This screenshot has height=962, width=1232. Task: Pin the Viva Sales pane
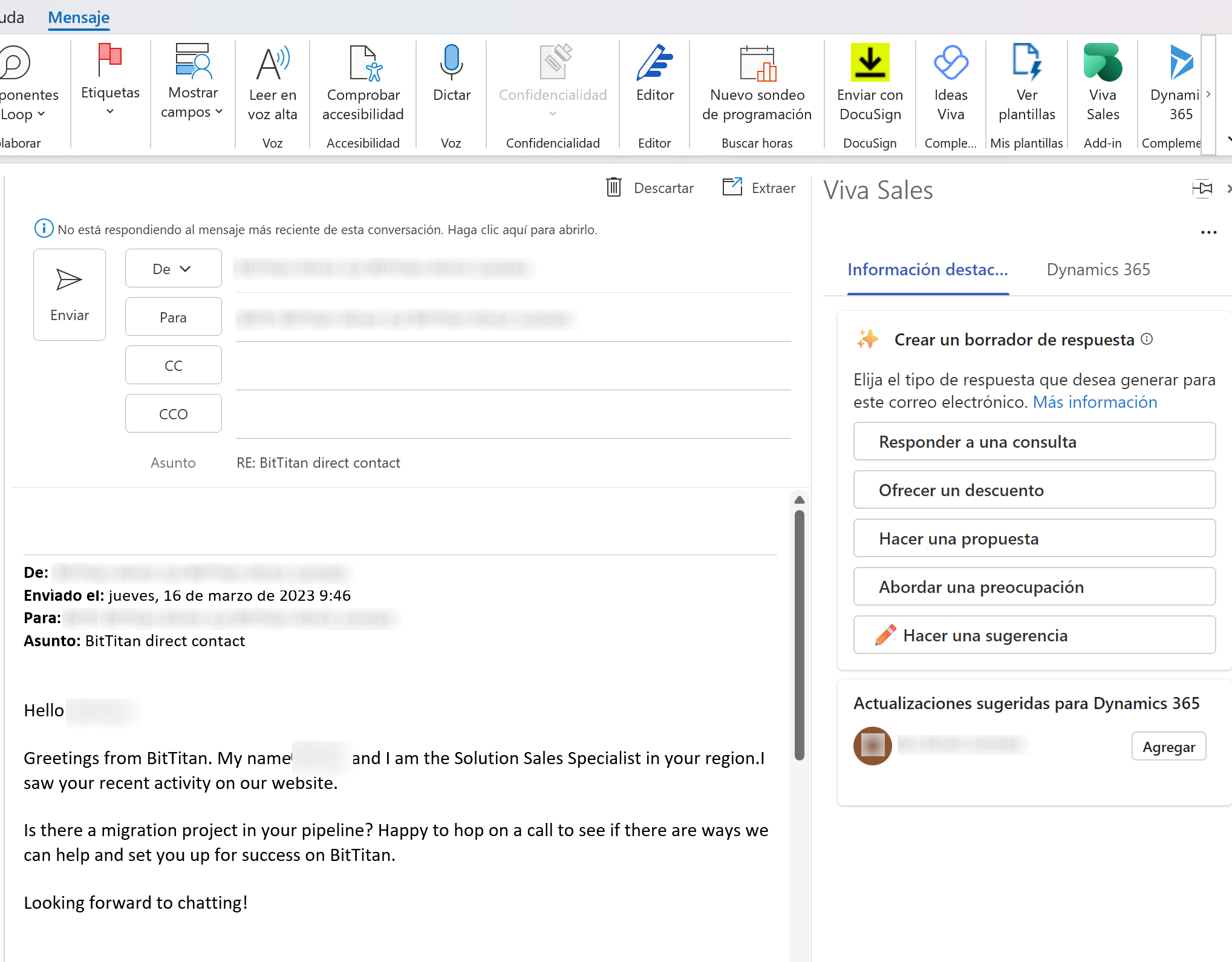(1202, 189)
